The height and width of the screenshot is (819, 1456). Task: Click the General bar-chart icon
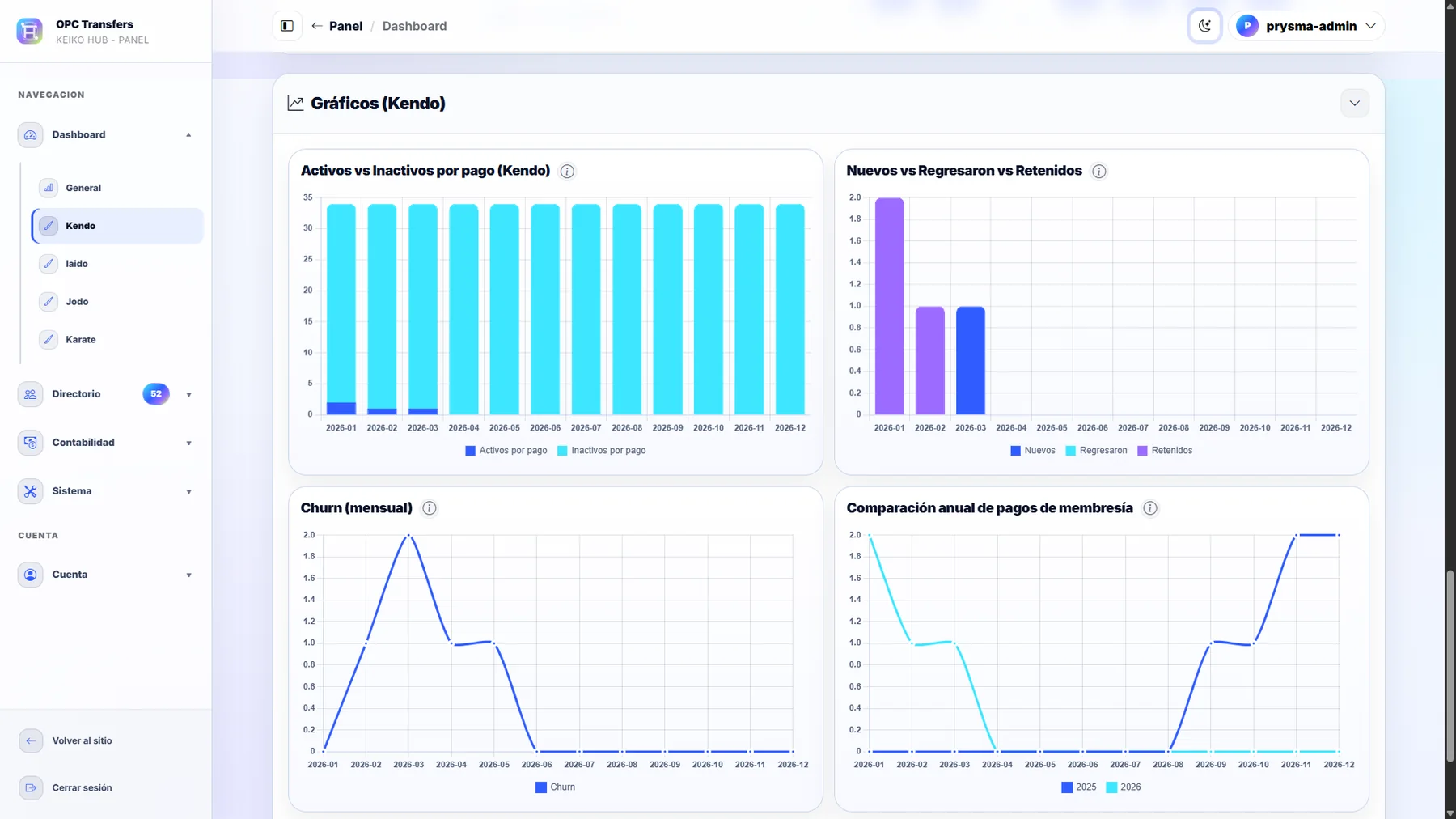(x=49, y=188)
